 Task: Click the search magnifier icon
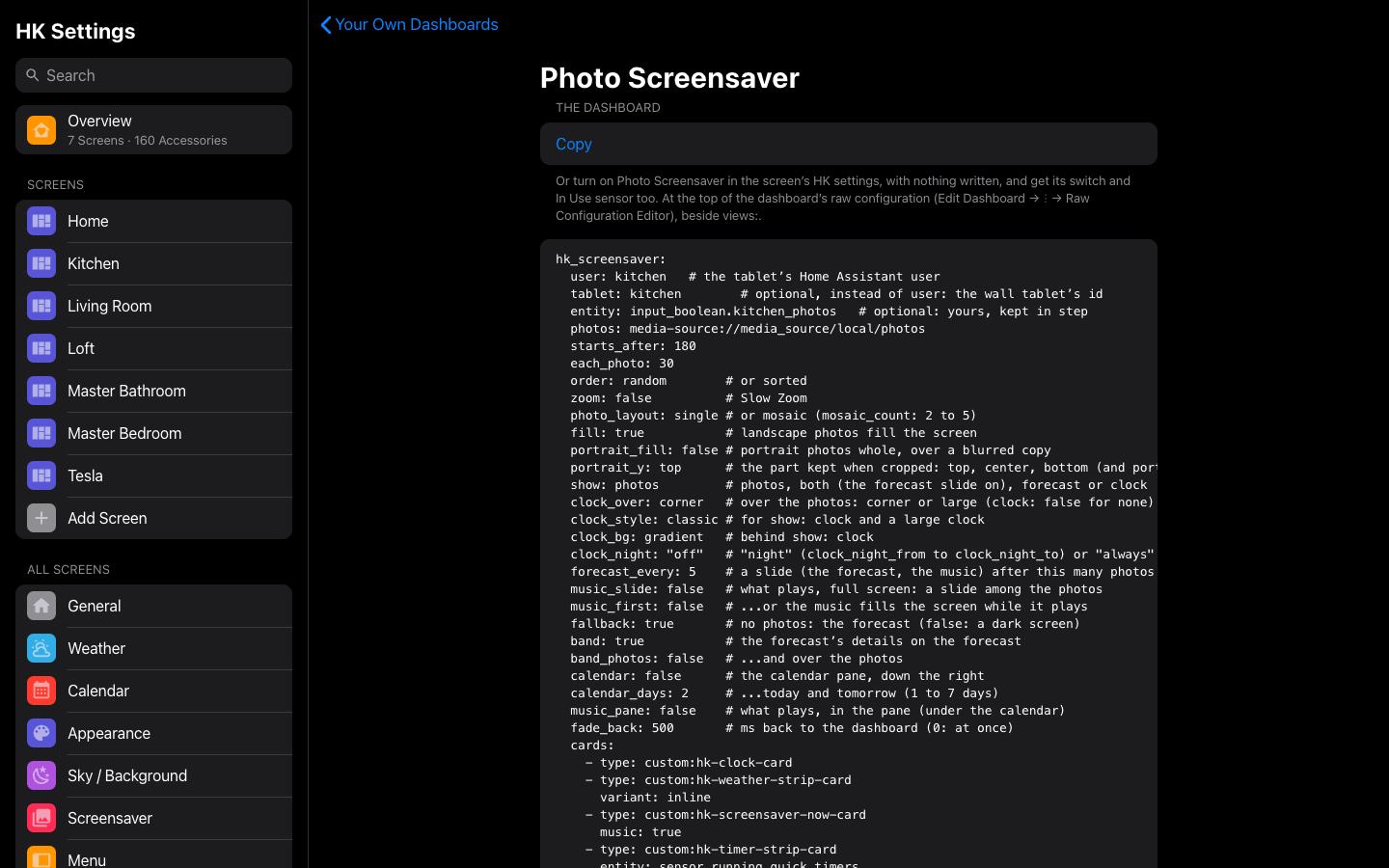[33, 75]
